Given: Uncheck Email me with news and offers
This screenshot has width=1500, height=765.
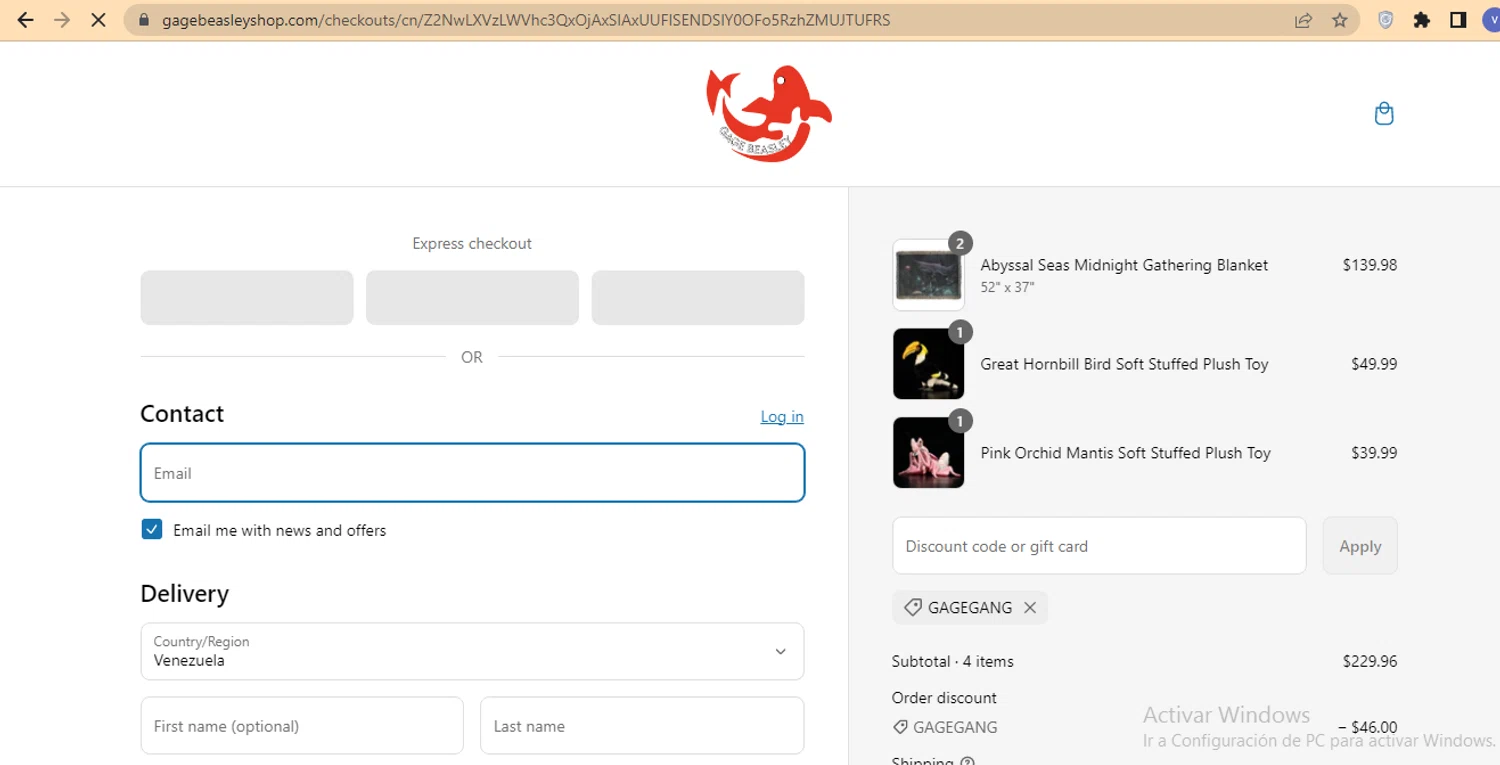Looking at the screenshot, I should [152, 529].
